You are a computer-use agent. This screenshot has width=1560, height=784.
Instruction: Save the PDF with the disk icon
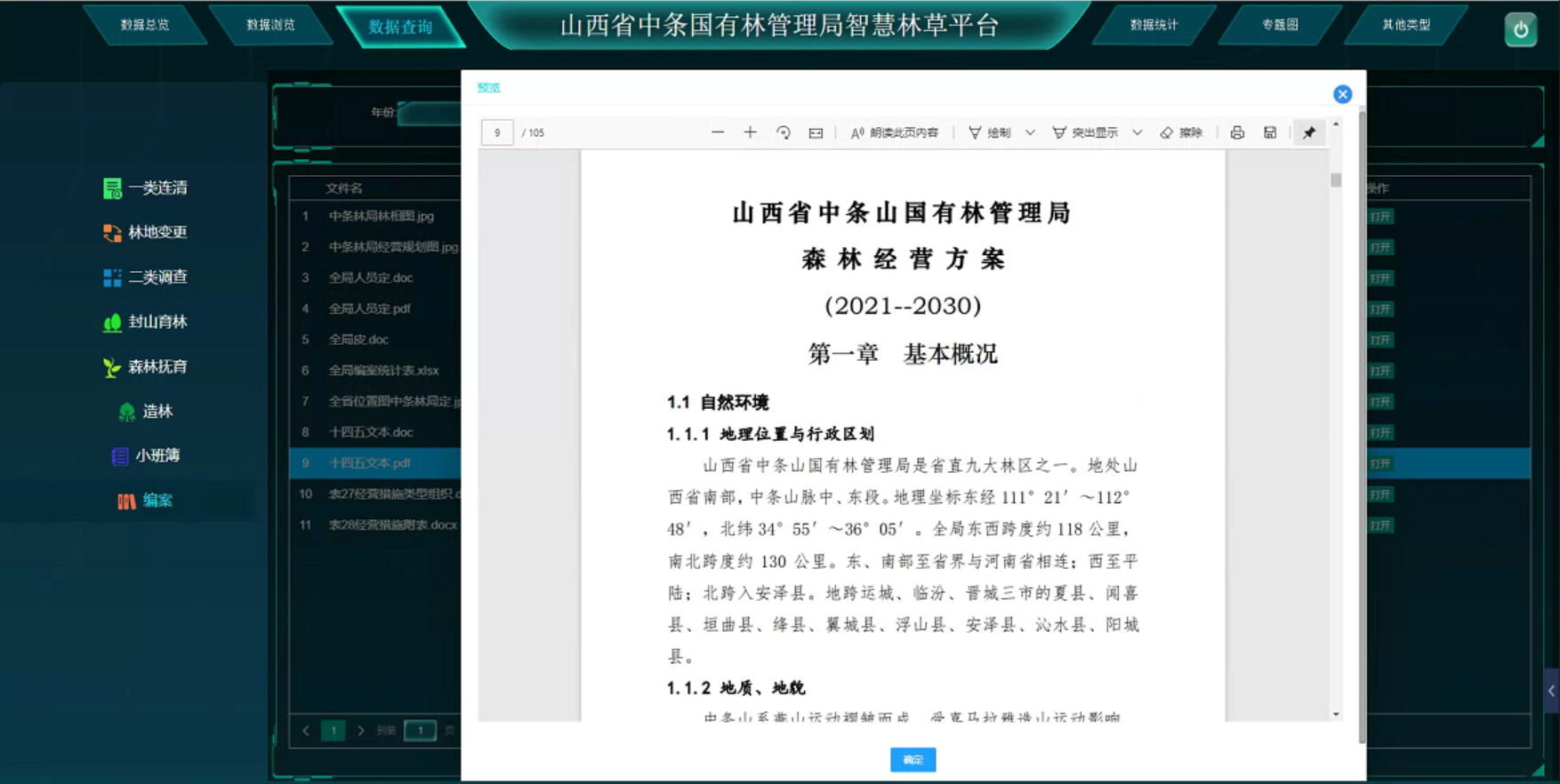[1270, 132]
